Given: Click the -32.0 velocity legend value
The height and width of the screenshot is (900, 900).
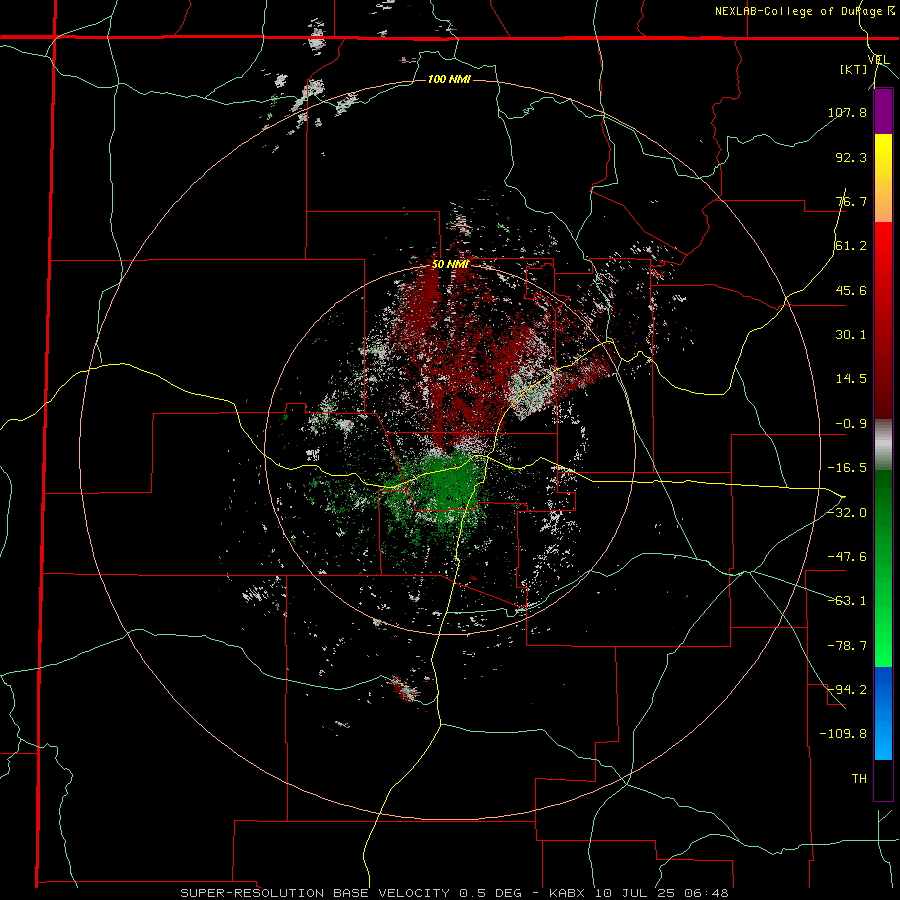Looking at the screenshot, I should (847, 513).
